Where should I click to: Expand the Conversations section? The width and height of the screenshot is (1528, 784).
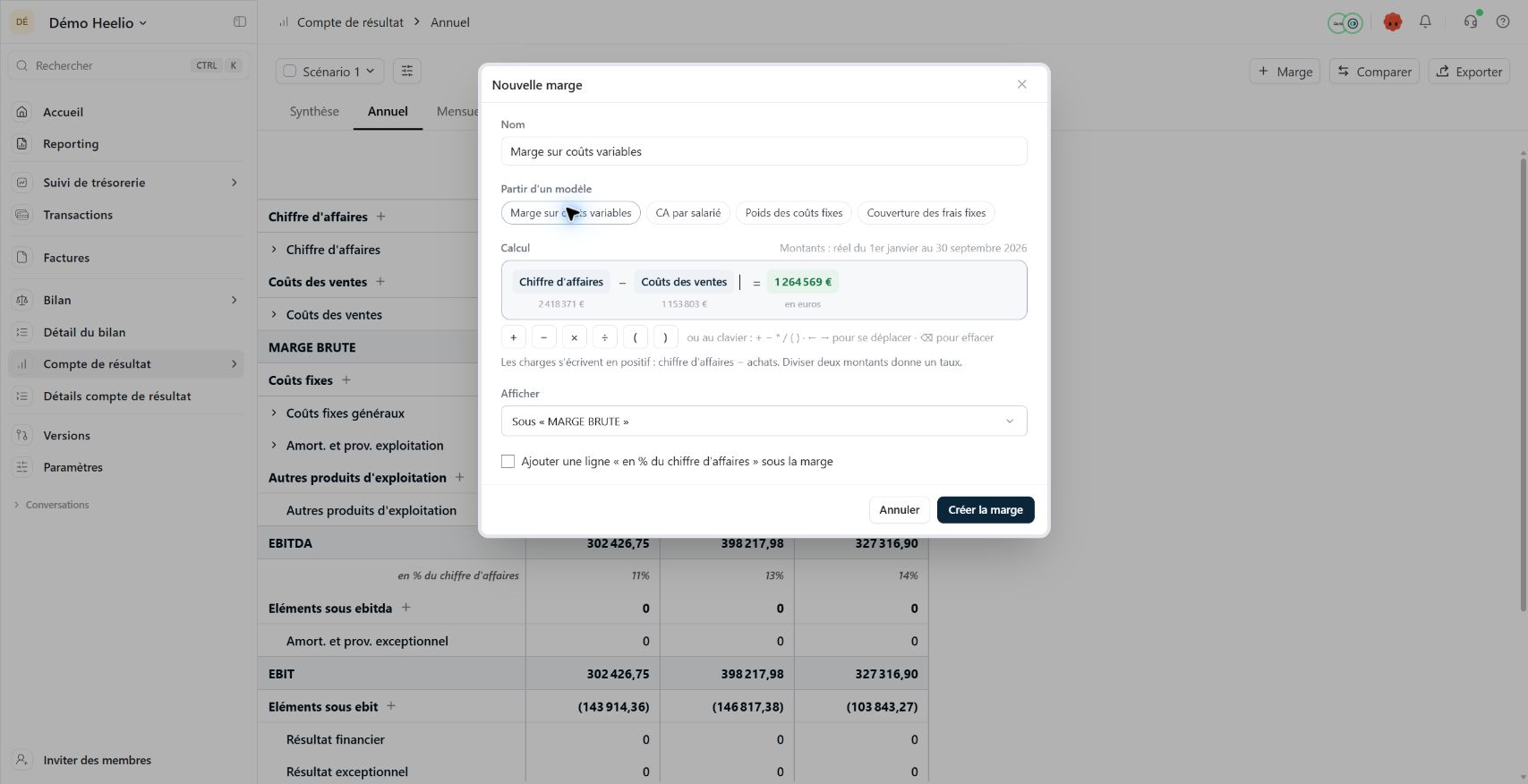pos(52,505)
